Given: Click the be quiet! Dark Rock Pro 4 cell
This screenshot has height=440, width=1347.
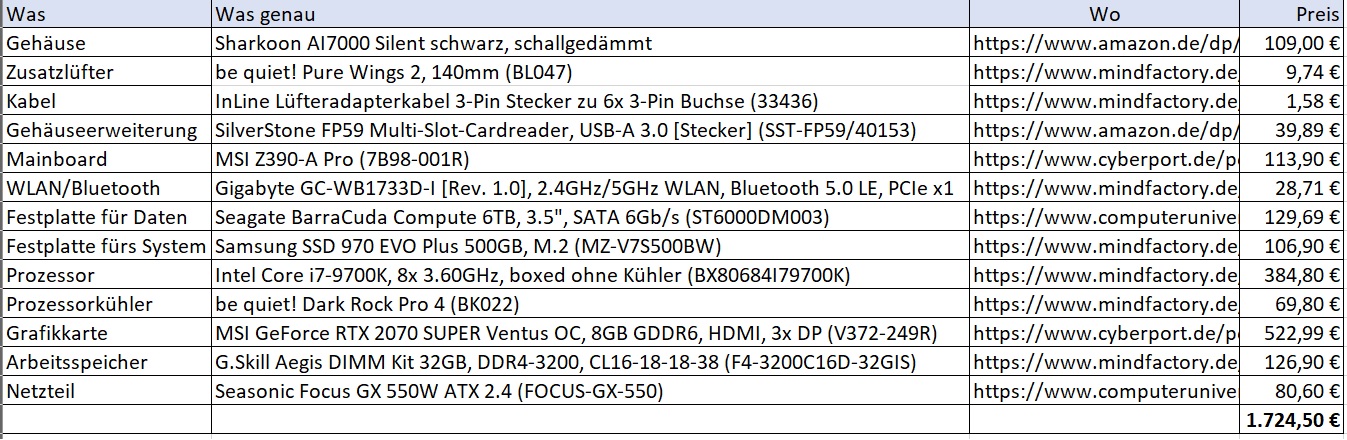Looking at the screenshot, I should [590, 304].
